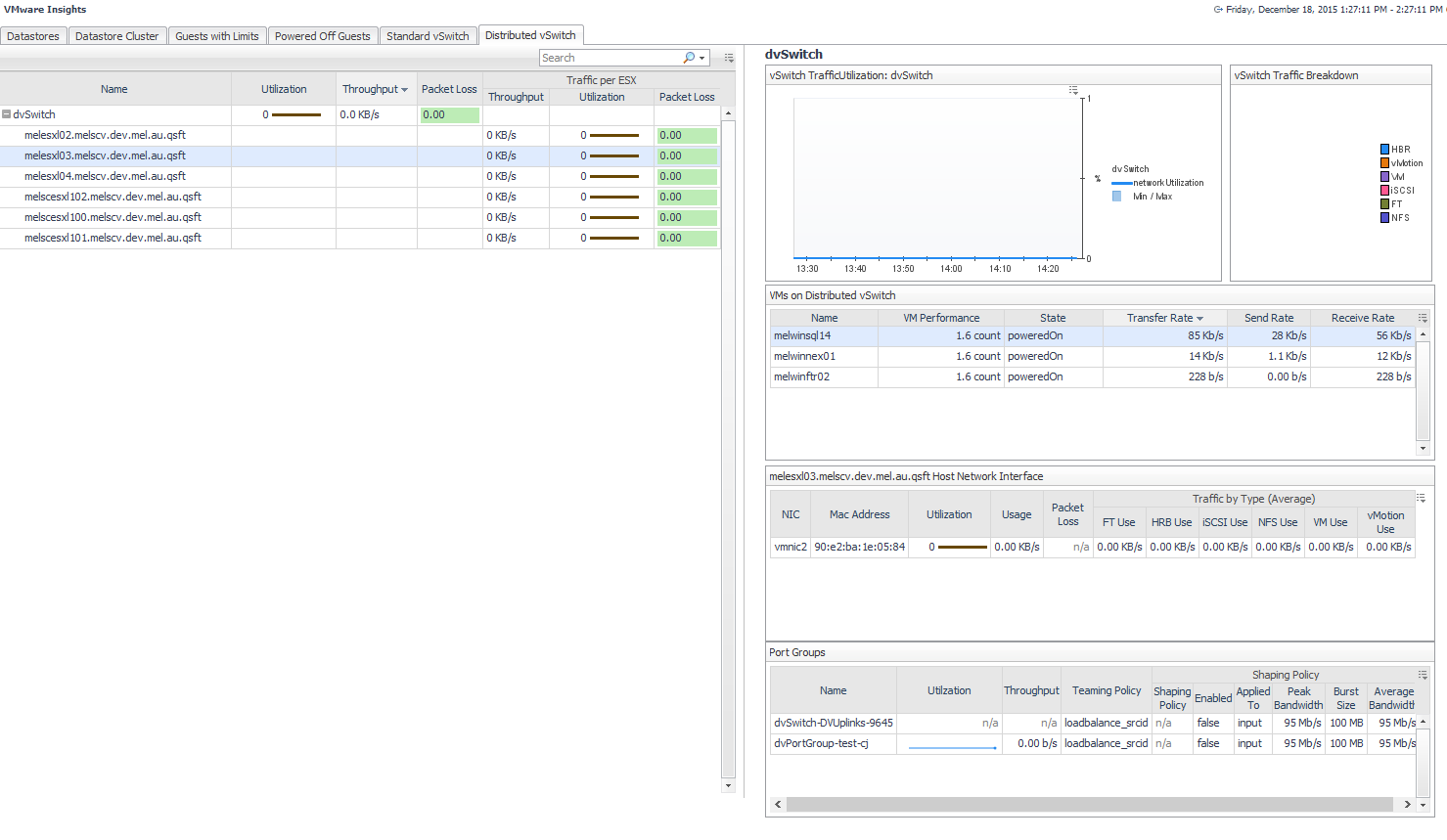Select port group dvPortGroup-test-cj
Image resolution: width=1447 pixels, height=840 pixels.
(x=821, y=743)
